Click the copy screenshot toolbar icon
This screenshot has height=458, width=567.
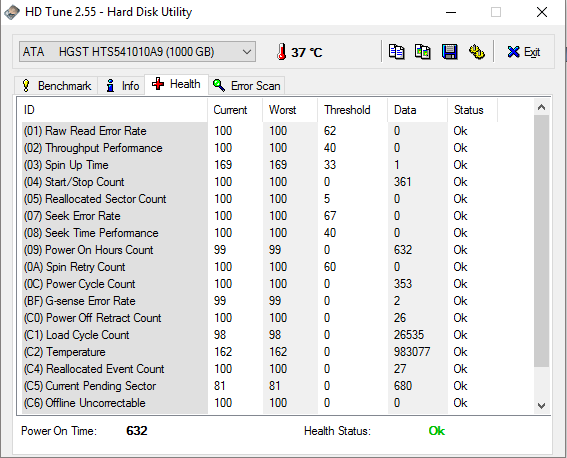[422, 52]
